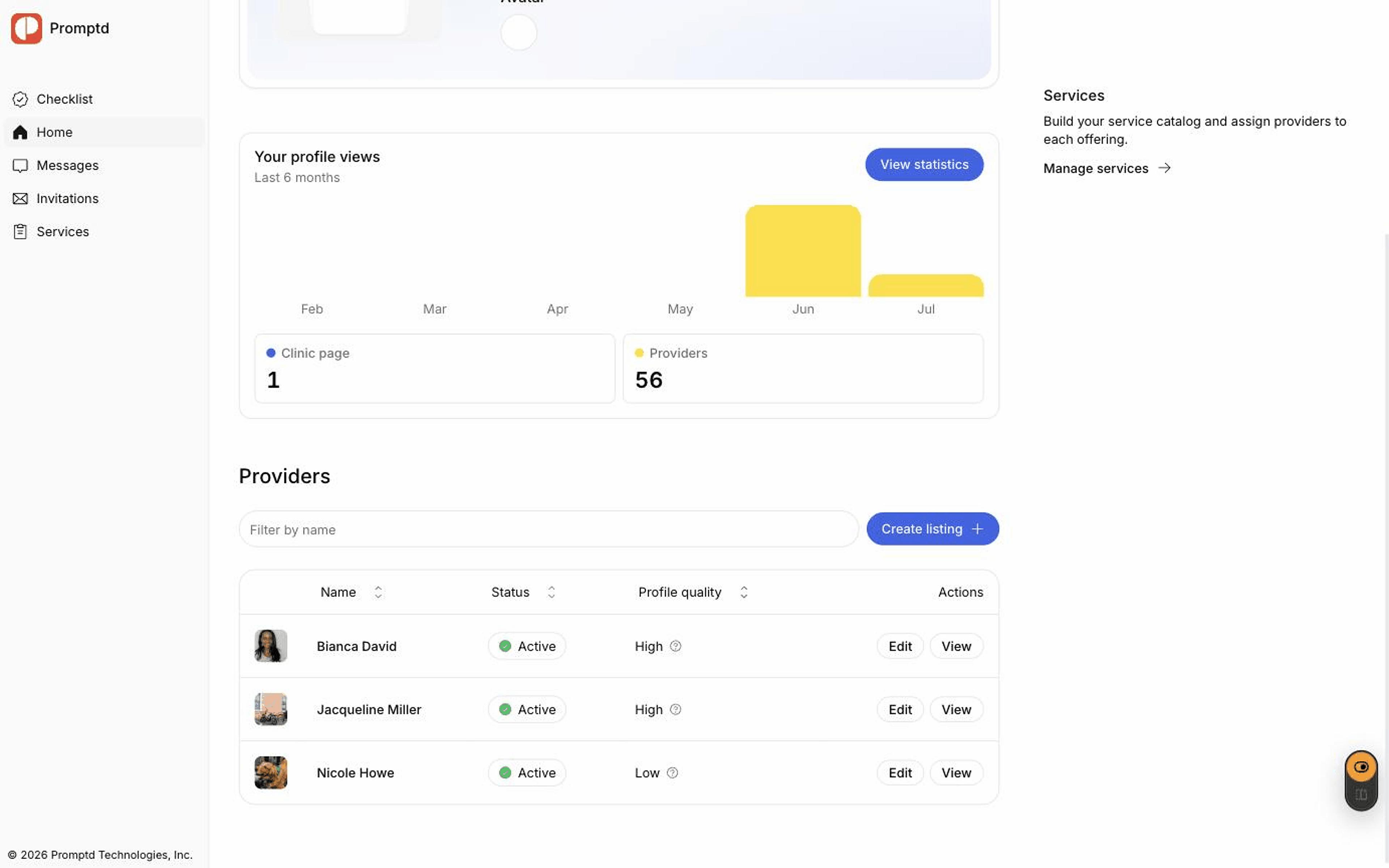This screenshot has height=868, width=1389.
Task: Click the Filter by name field
Action: (548, 529)
